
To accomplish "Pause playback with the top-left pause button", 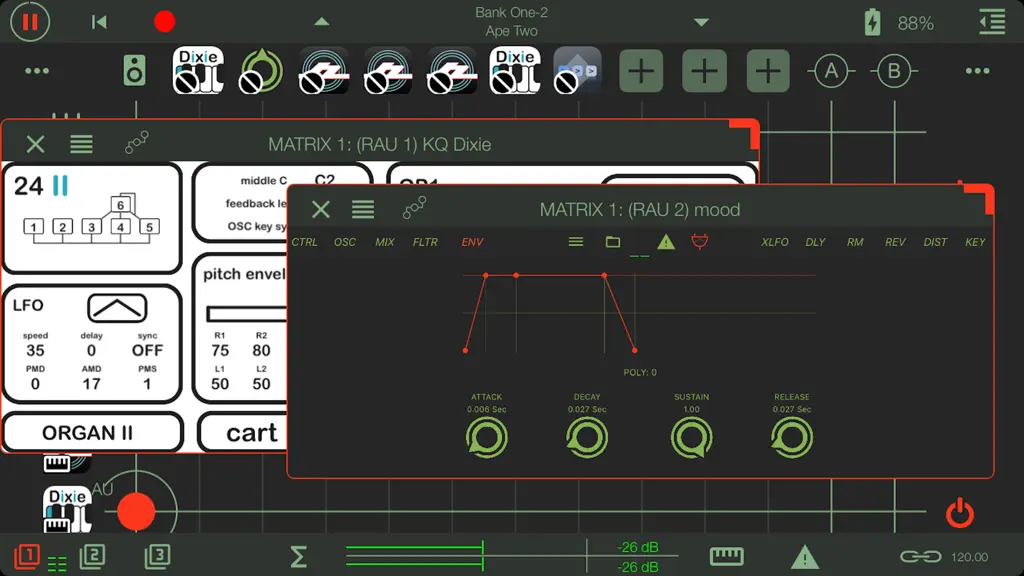I will pyautogui.click(x=30, y=22).
